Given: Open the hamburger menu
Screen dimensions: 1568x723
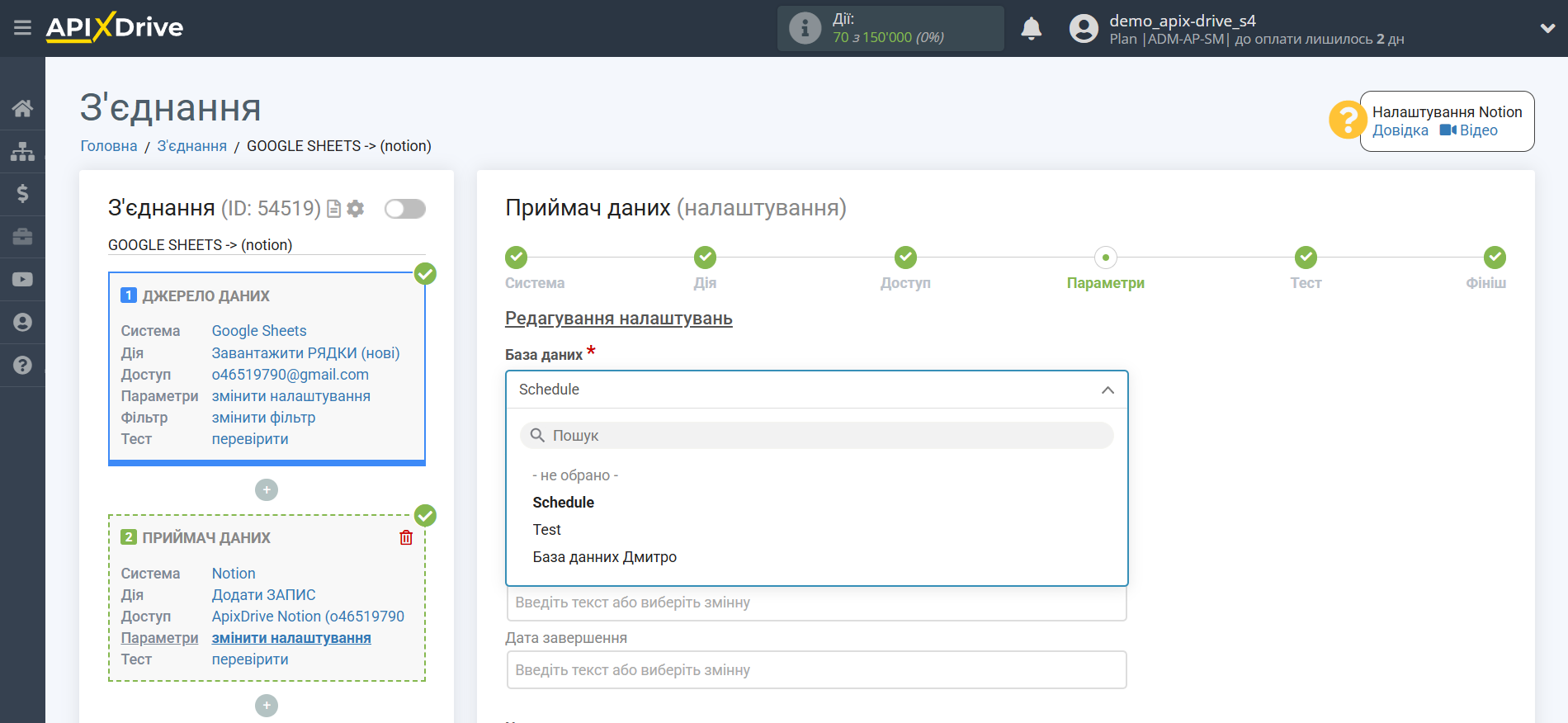Looking at the screenshot, I should pyautogui.click(x=22, y=28).
